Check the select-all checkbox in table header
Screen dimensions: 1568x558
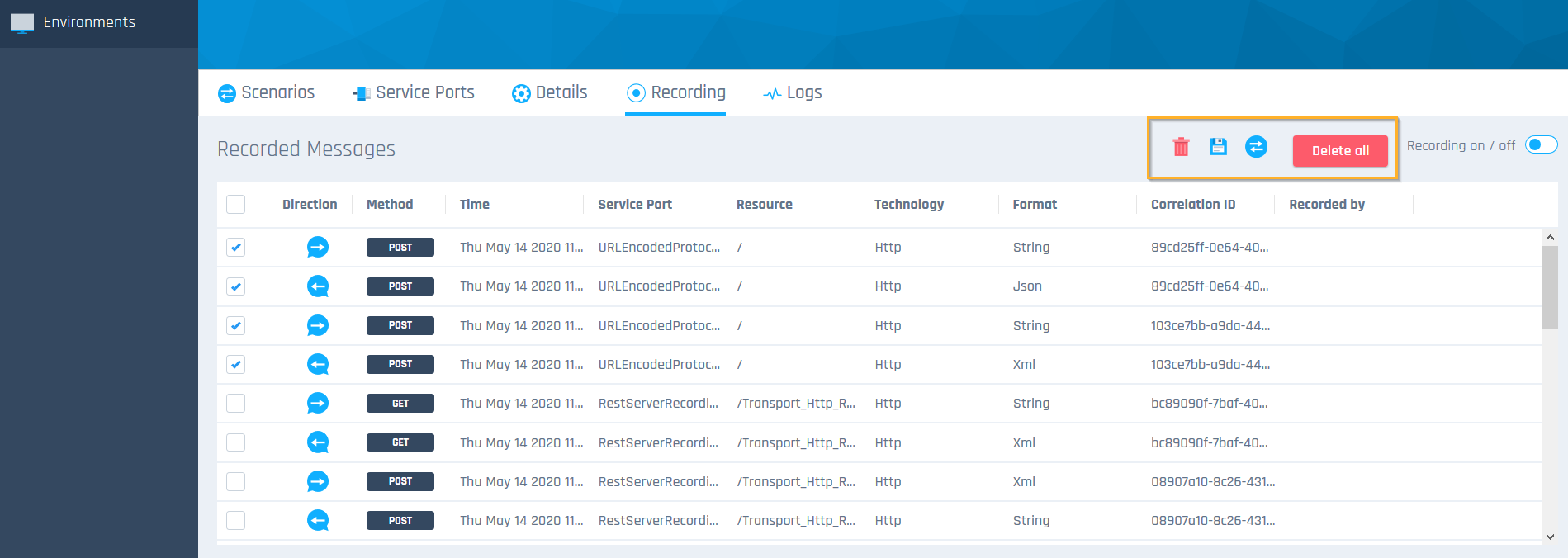coord(236,204)
